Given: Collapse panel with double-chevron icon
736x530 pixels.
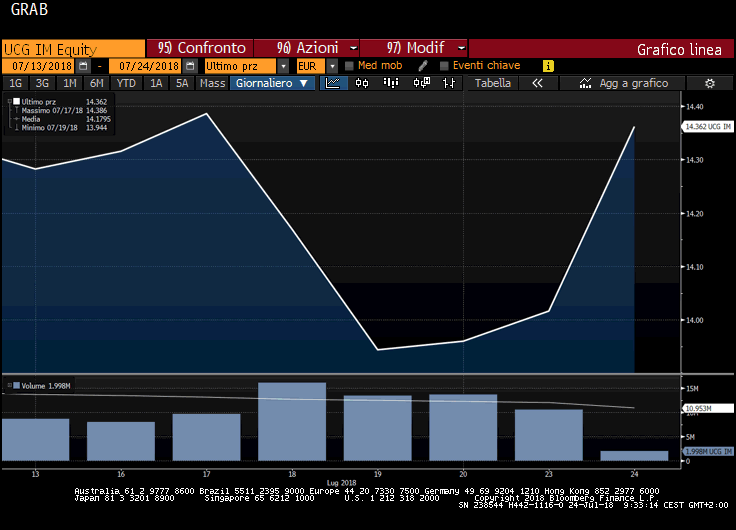Looking at the screenshot, I should 537,83.
